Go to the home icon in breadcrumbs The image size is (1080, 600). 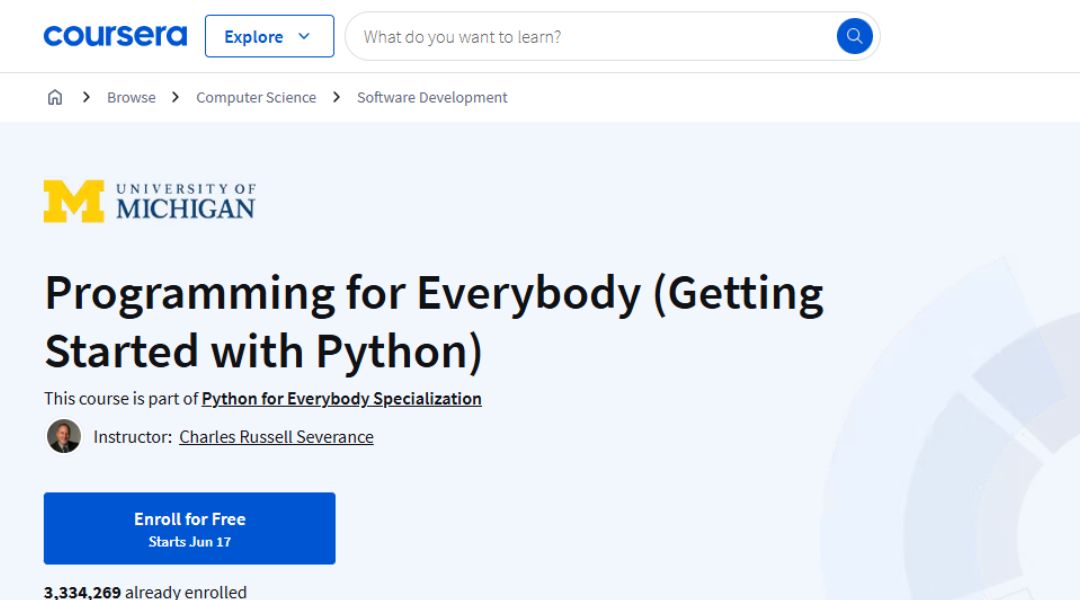[x=55, y=97]
